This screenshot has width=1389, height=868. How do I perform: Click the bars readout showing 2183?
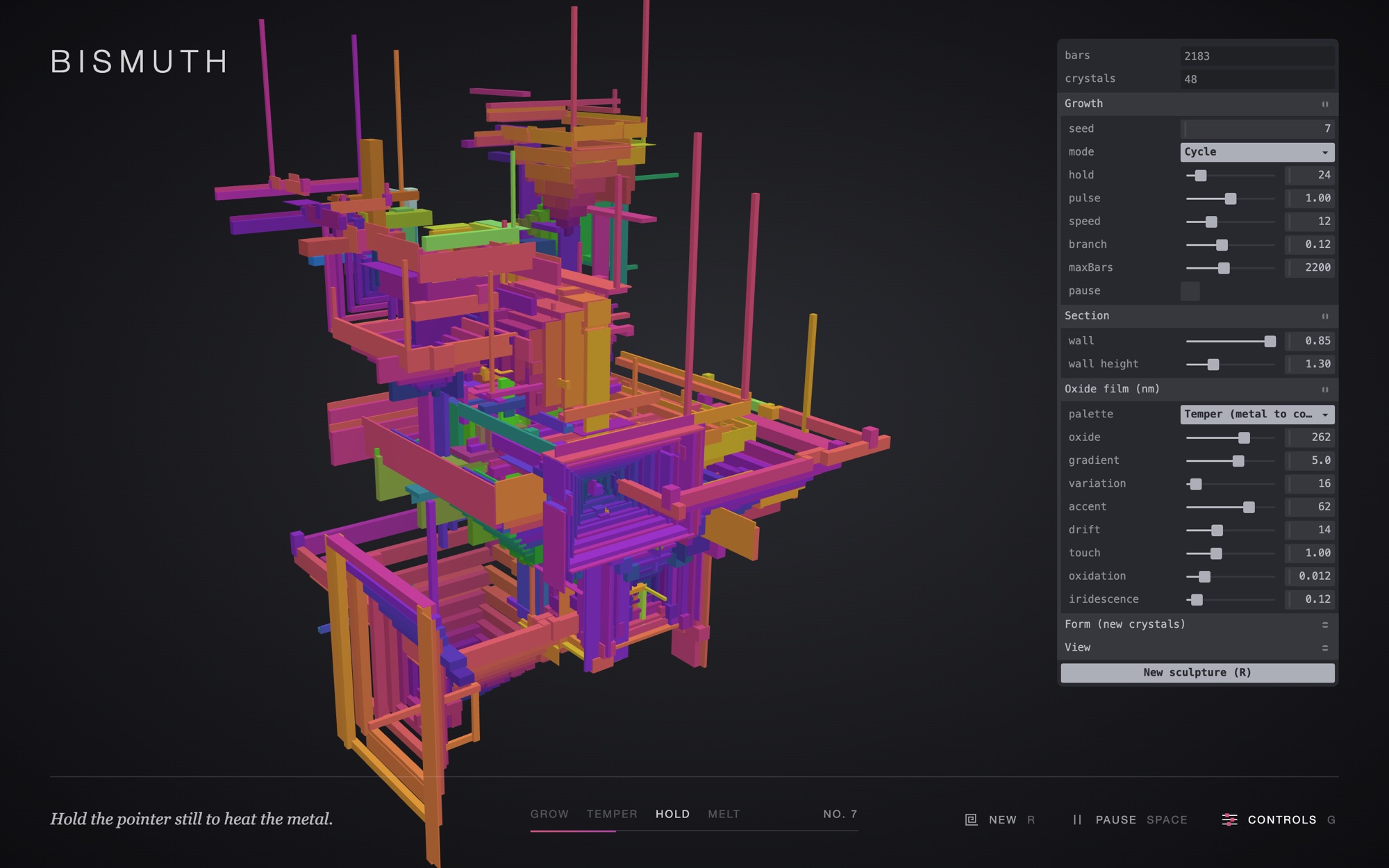pos(1257,56)
